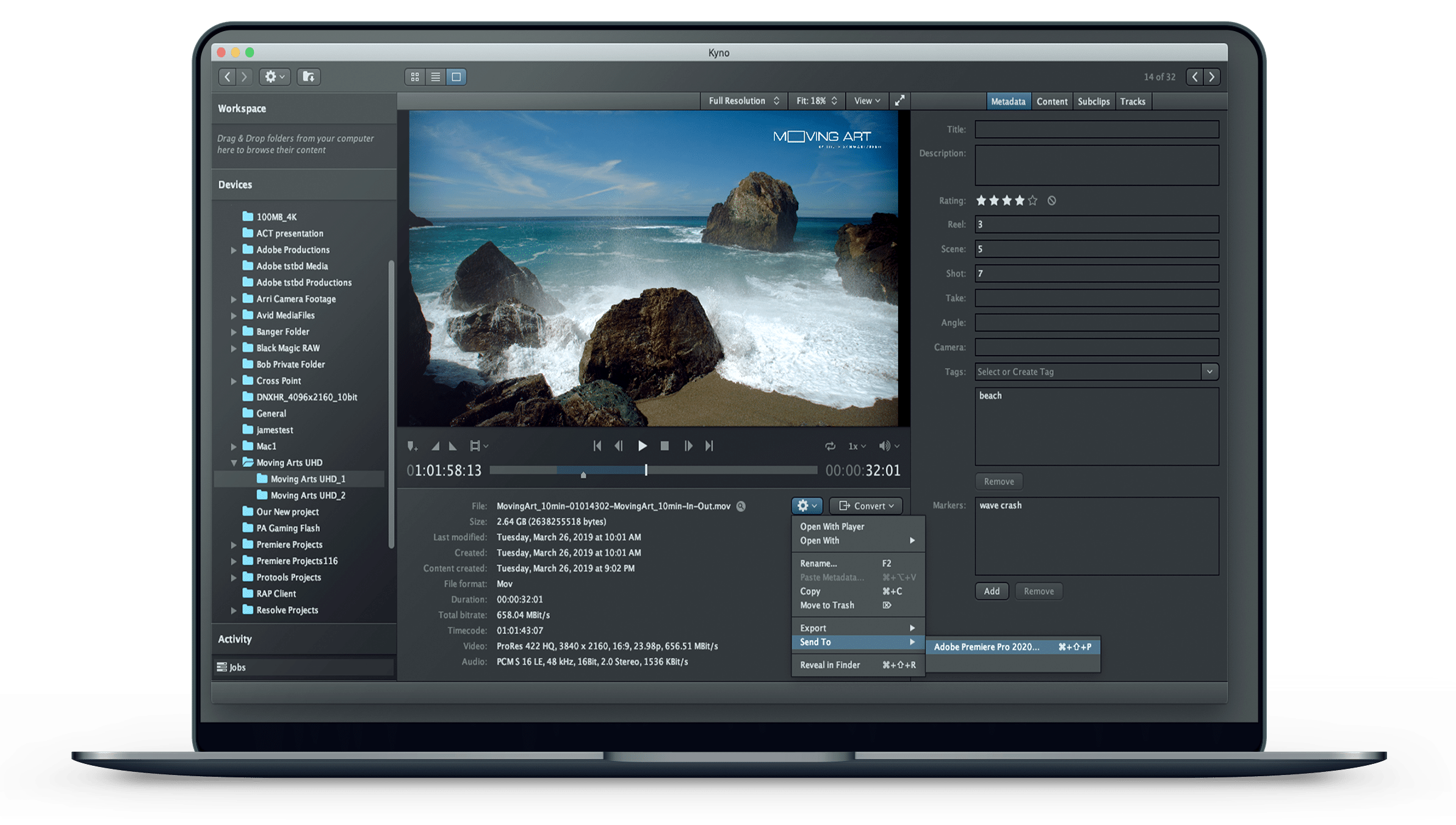This screenshot has width=1456, height=825.
Task: Switch to list view
Action: [436, 77]
